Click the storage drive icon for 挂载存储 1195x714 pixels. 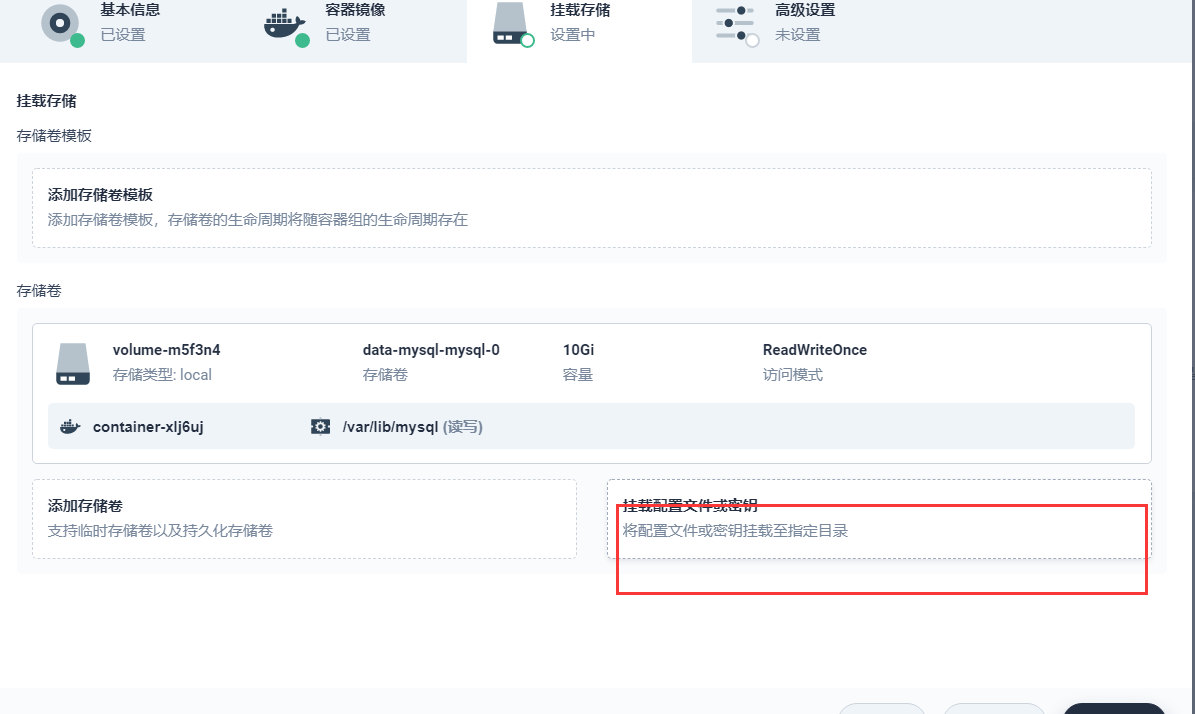[511, 24]
